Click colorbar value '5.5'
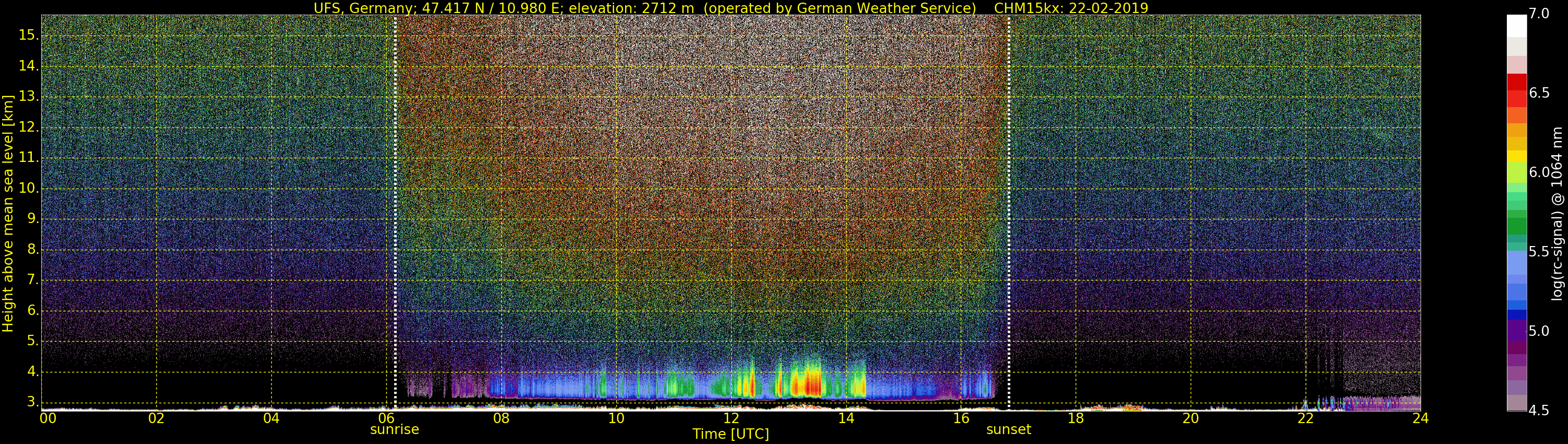The image size is (1568, 444). (1539, 252)
